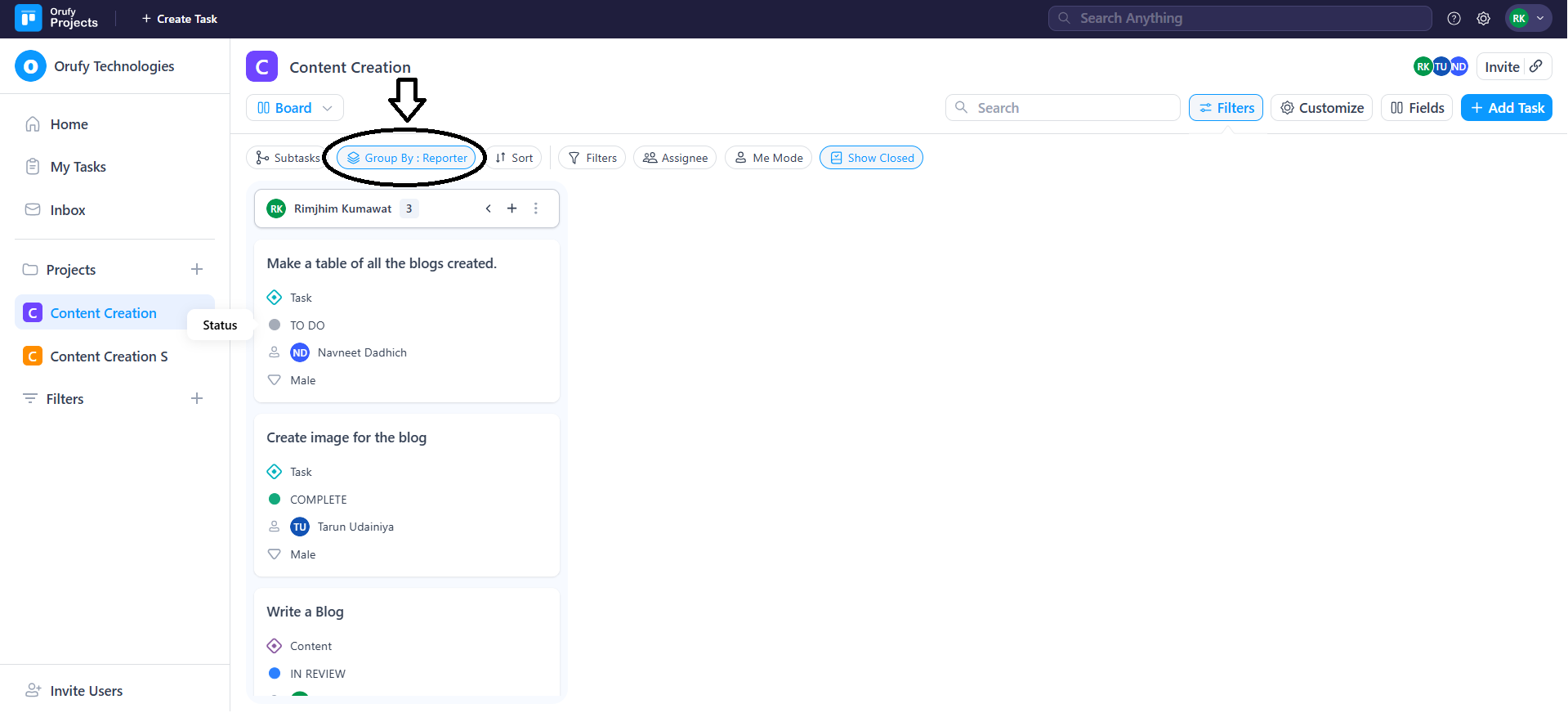Toggle Subtasks display
This screenshot has width=1568, height=713.
tap(288, 158)
